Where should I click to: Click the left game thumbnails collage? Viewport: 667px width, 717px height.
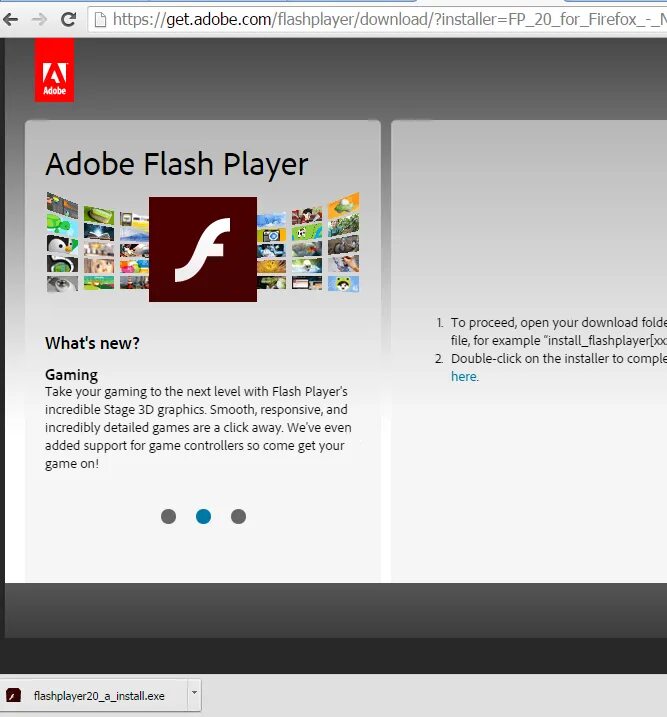coord(97,242)
